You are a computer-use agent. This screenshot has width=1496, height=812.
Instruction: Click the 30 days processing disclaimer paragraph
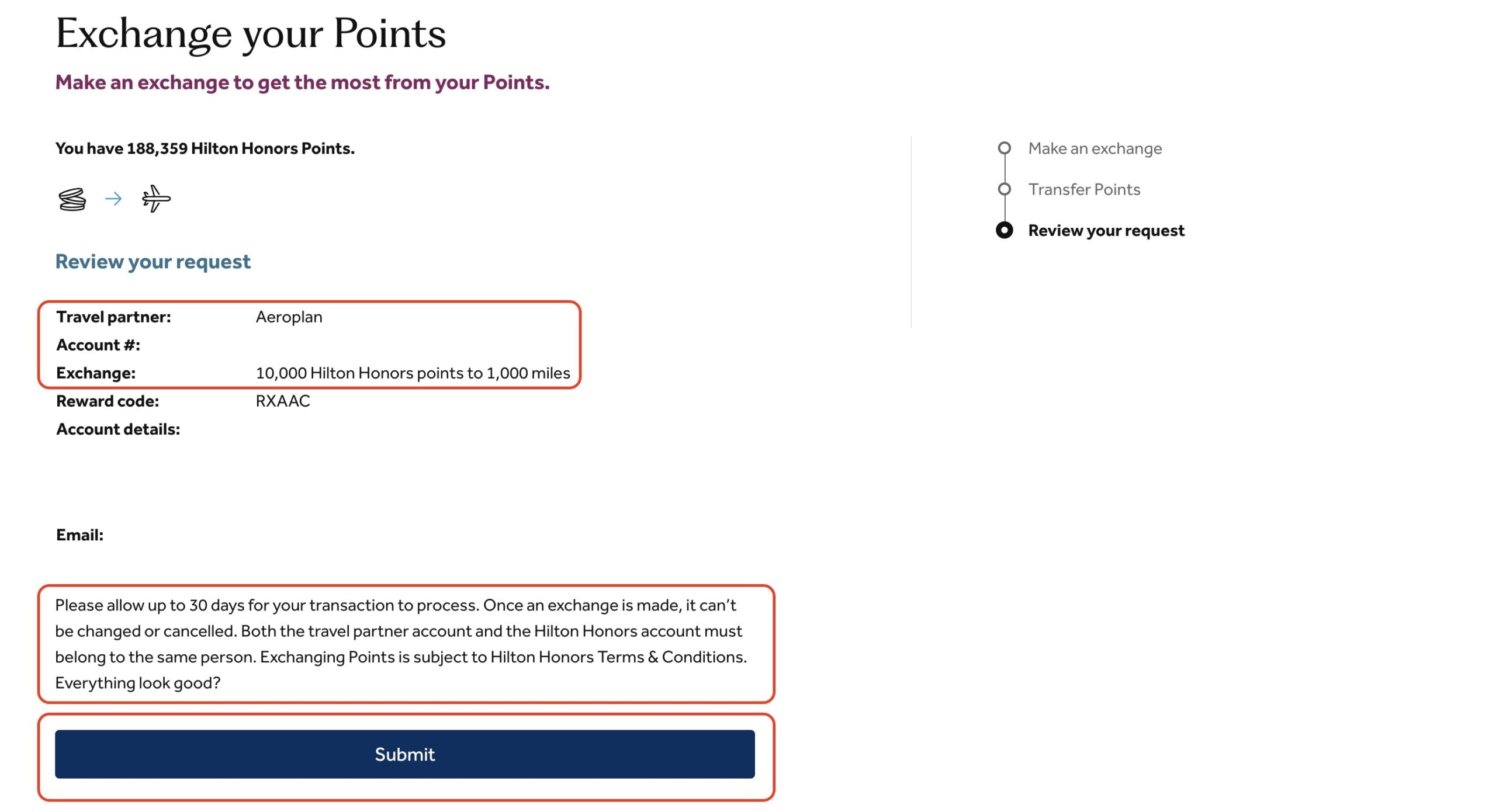pos(401,644)
